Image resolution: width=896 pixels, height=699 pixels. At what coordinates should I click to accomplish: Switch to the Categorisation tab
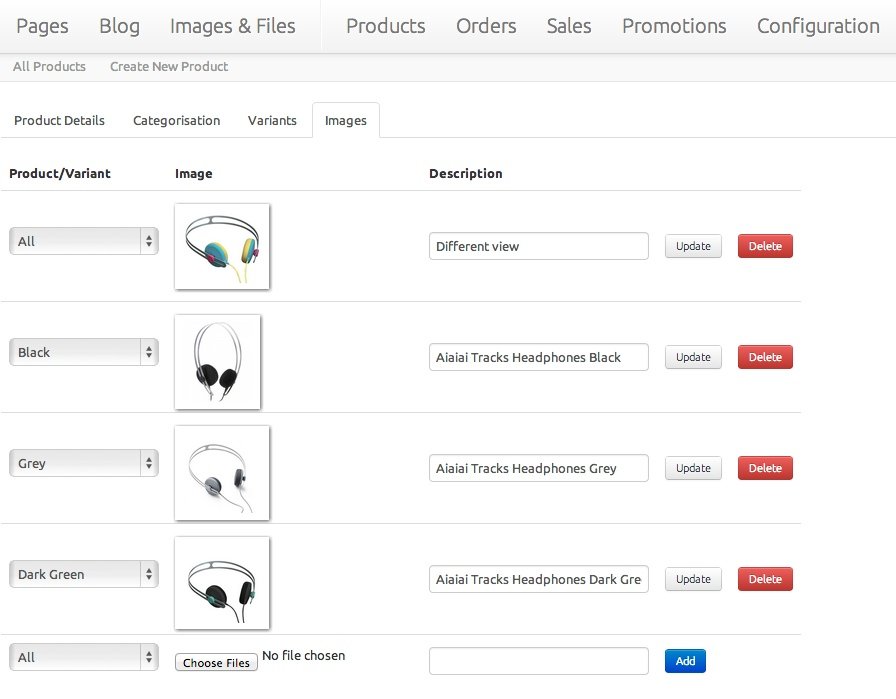click(x=177, y=121)
